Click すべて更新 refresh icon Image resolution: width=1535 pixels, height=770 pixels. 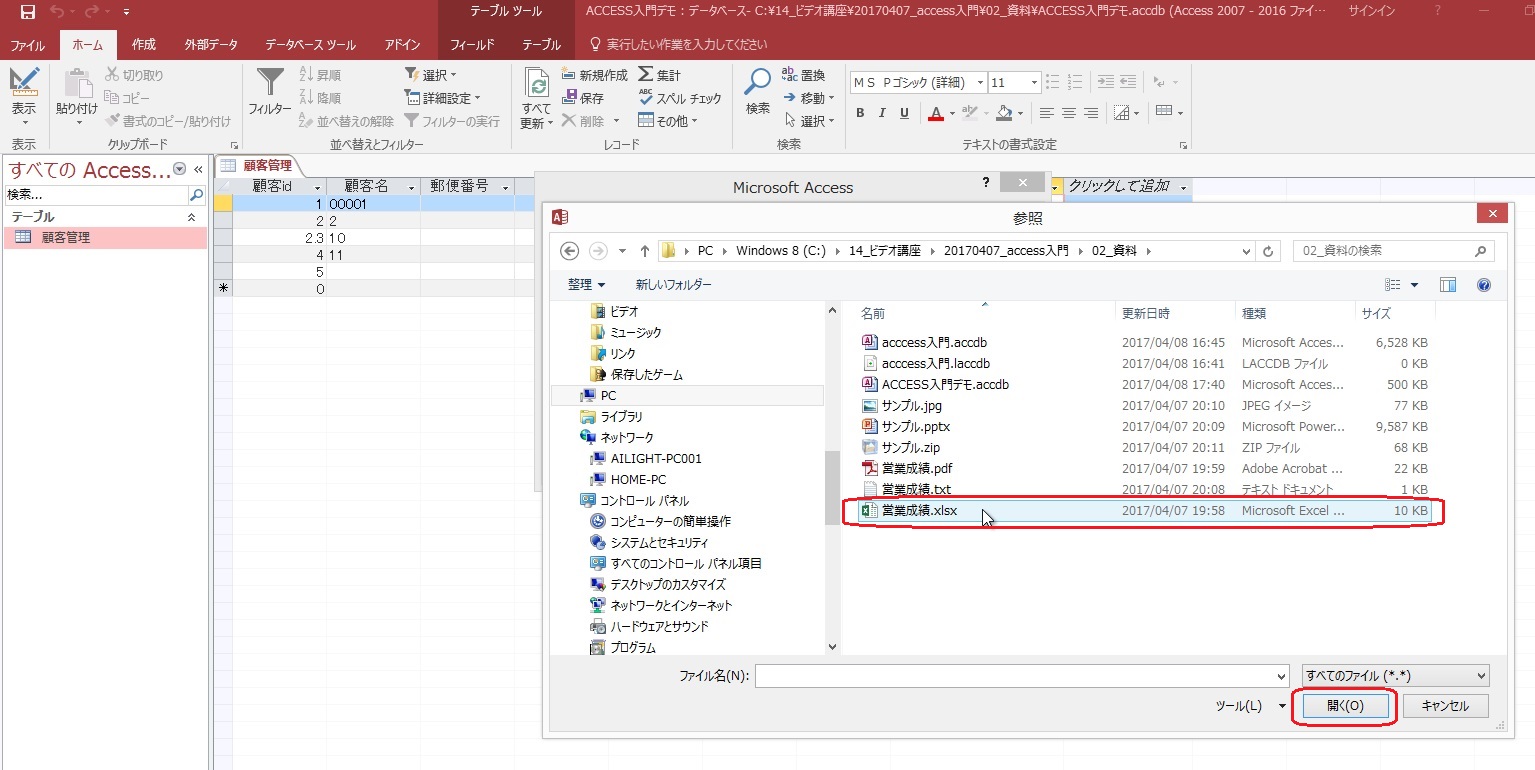coord(537,84)
